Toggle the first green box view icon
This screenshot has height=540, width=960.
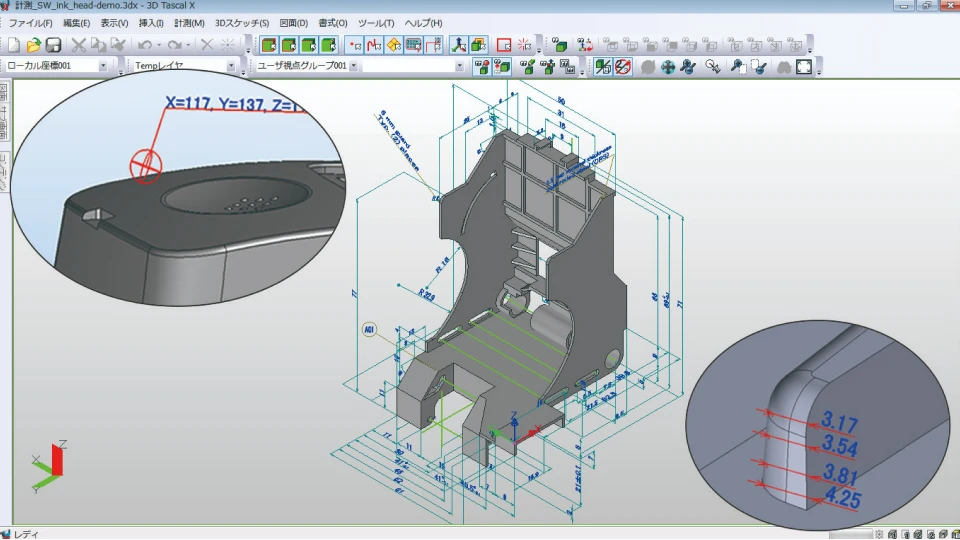(x=268, y=45)
